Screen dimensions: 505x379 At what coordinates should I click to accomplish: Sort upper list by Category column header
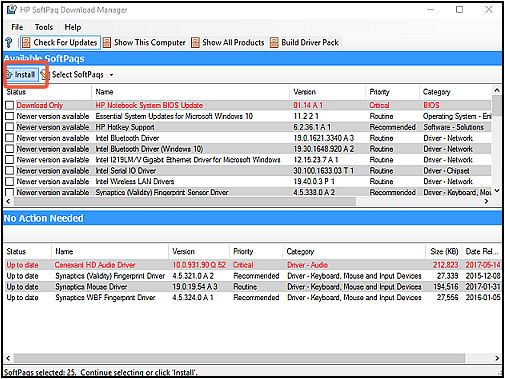coord(455,92)
